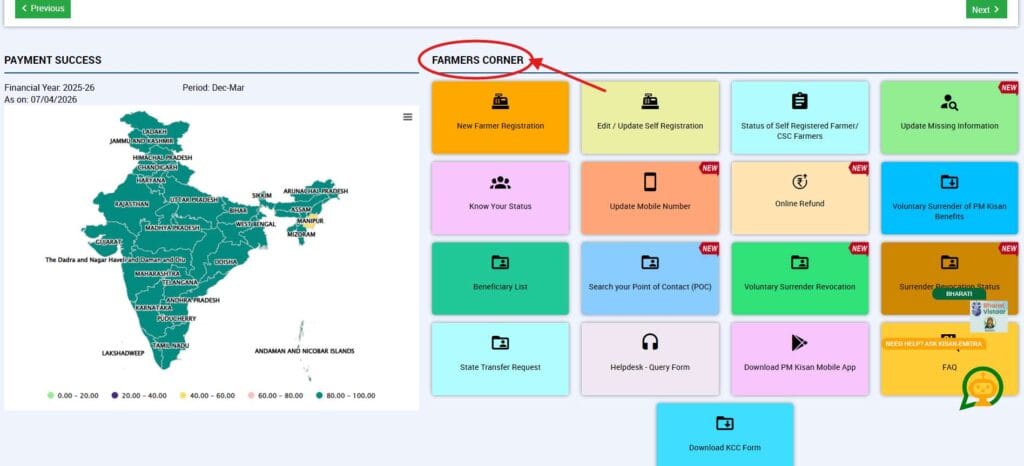1024x466 pixels.
Task: Click the headphones icon for Helpdesk Query Form
Action: coord(650,342)
